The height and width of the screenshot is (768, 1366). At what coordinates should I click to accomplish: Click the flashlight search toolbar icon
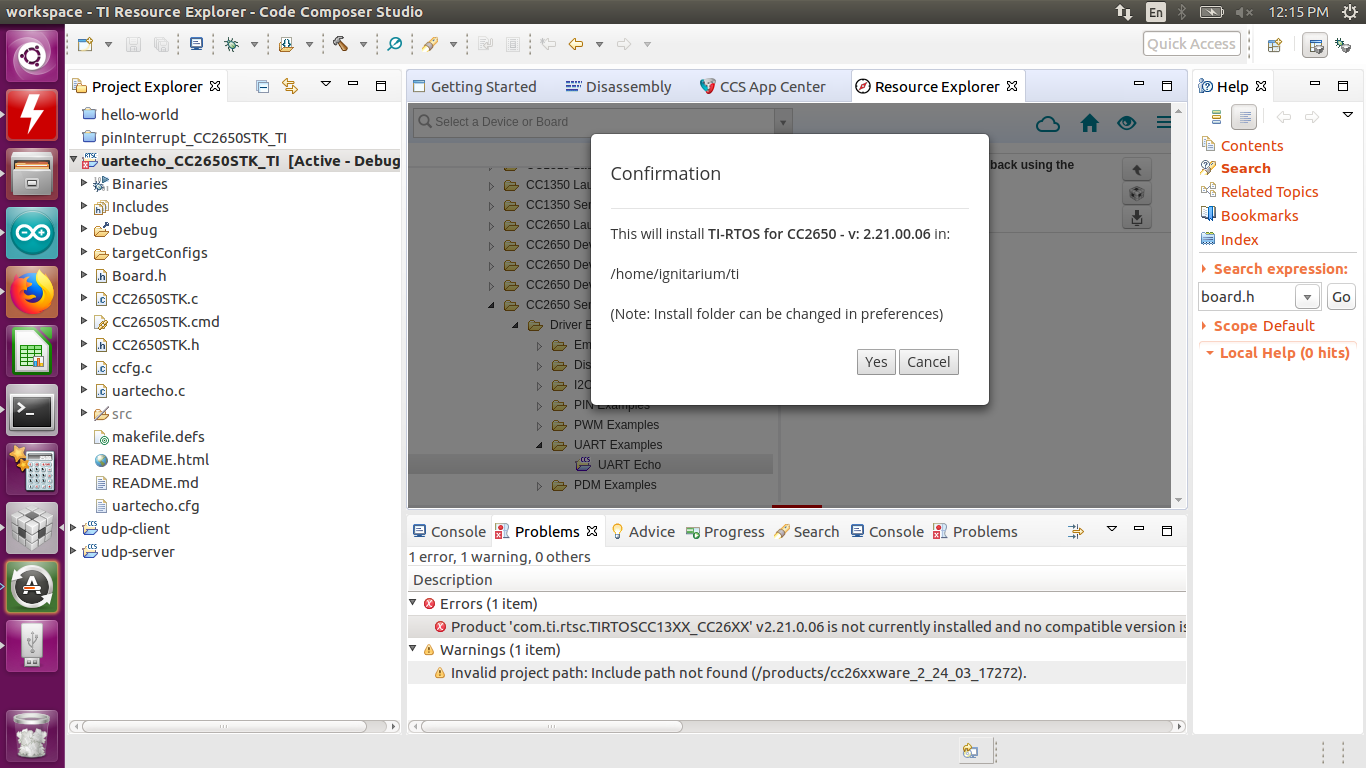[430, 44]
